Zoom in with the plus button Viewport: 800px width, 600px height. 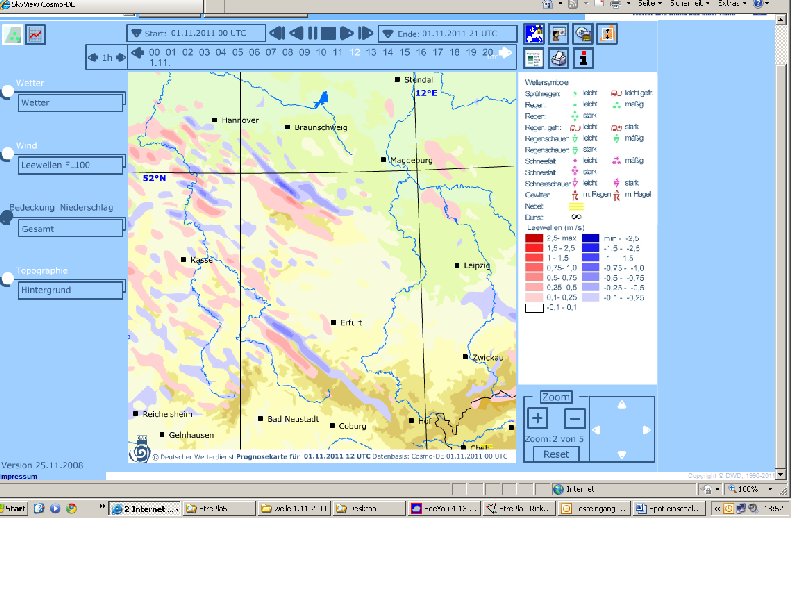[x=537, y=419]
